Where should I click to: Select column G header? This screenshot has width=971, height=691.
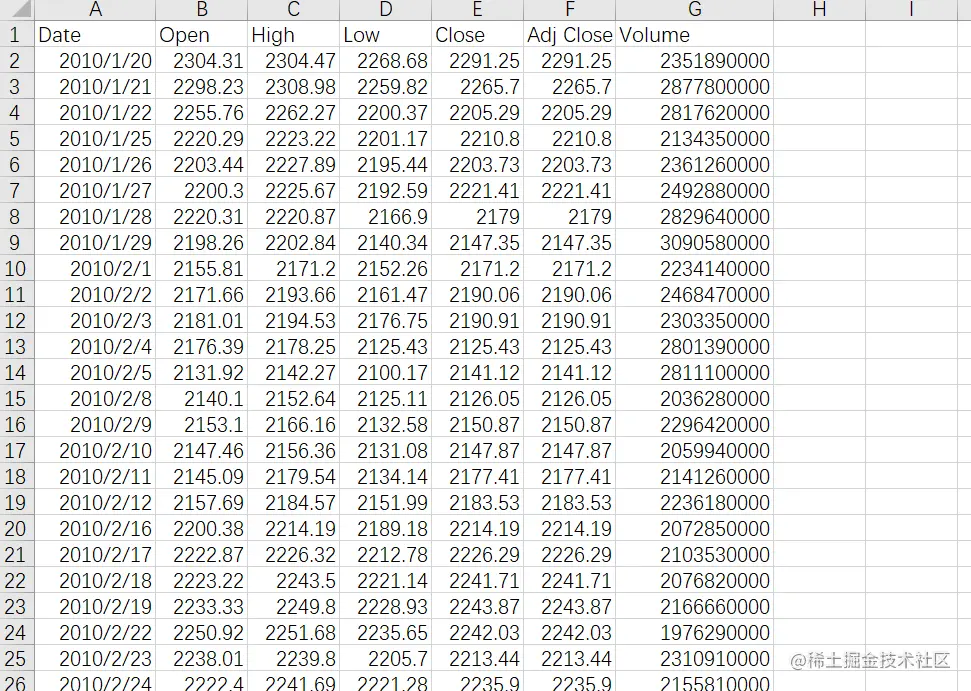coord(695,9)
